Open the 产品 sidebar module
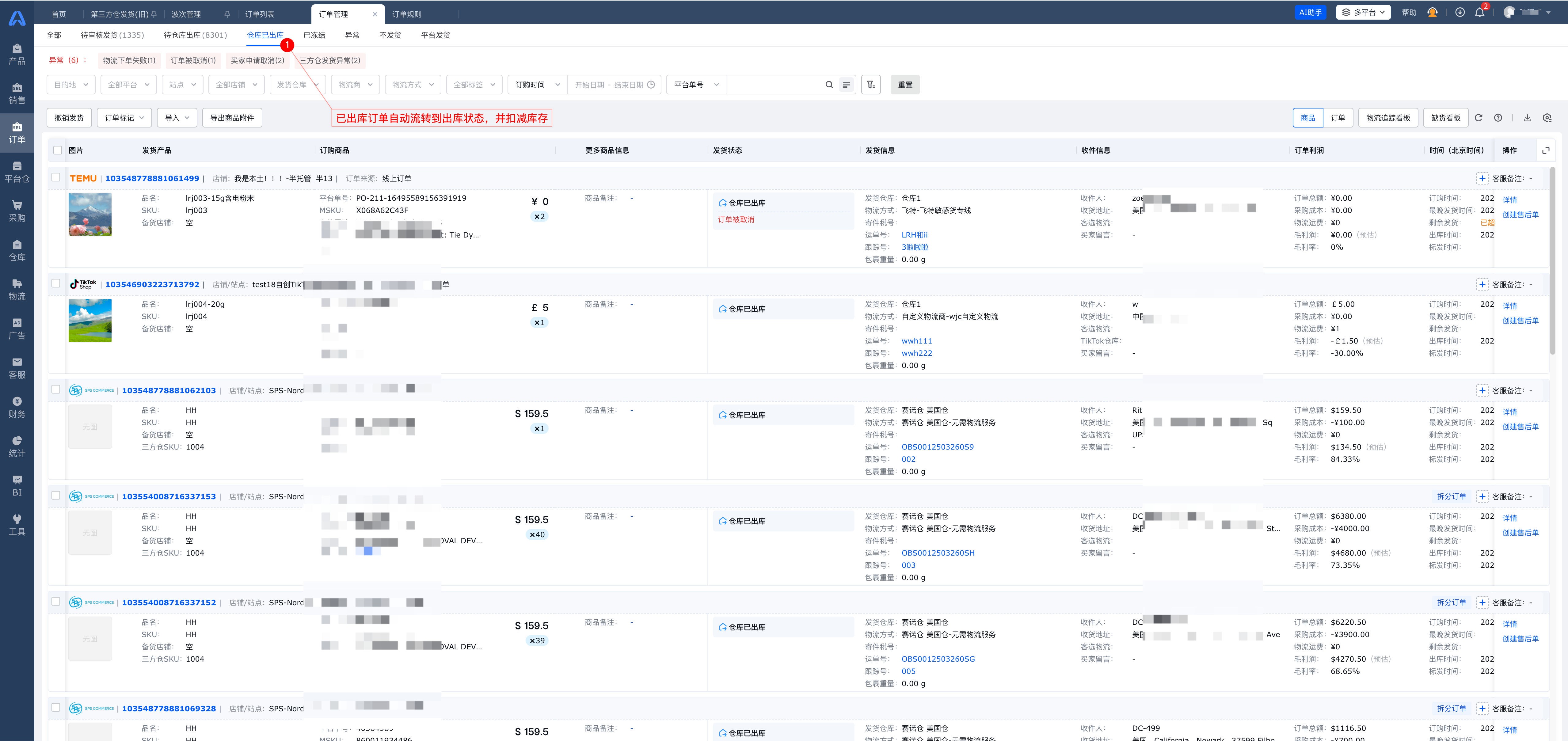The image size is (1568, 741). (17, 54)
